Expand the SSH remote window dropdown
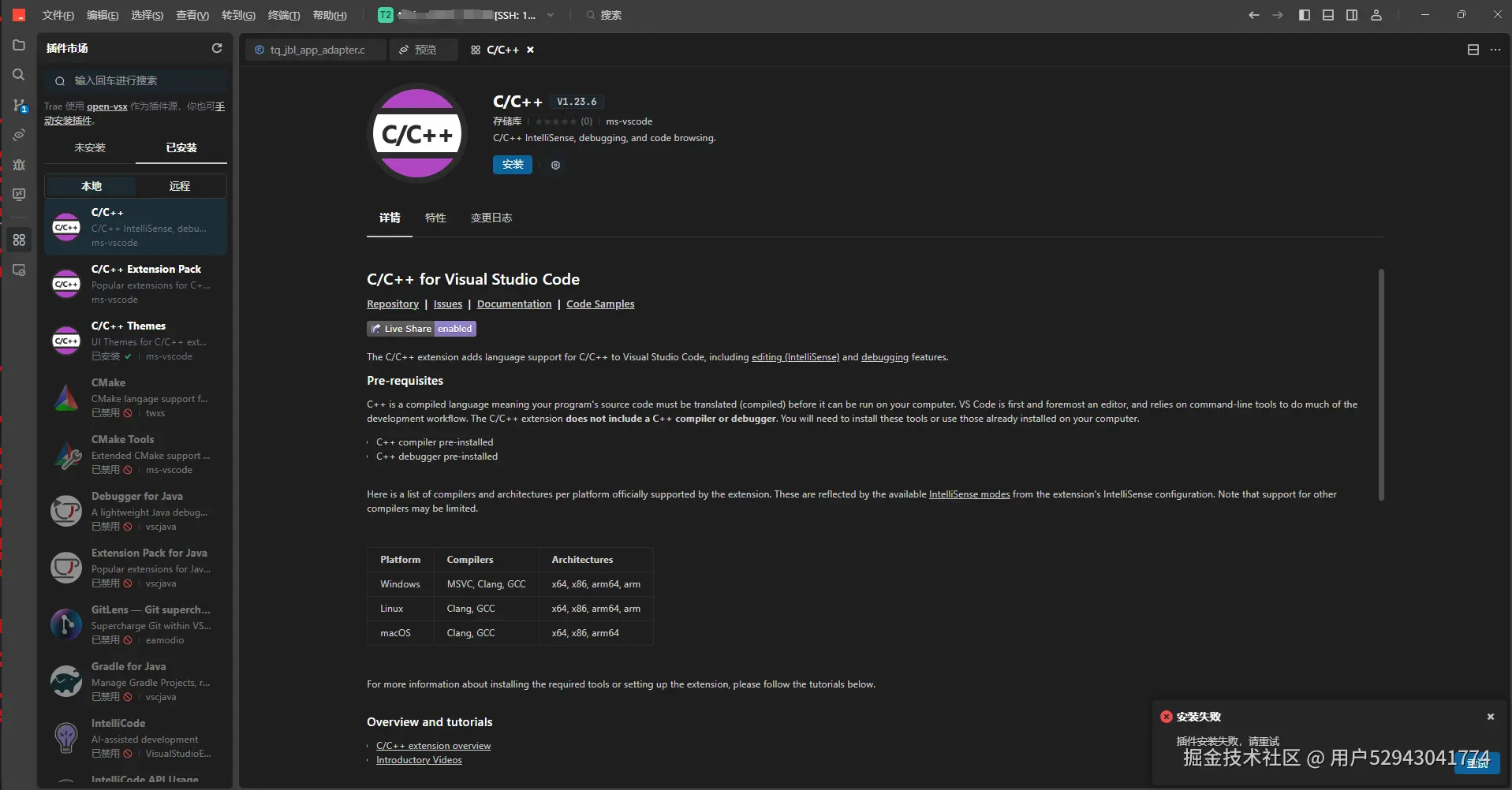This screenshot has width=1512, height=790. [x=551, y=15]
